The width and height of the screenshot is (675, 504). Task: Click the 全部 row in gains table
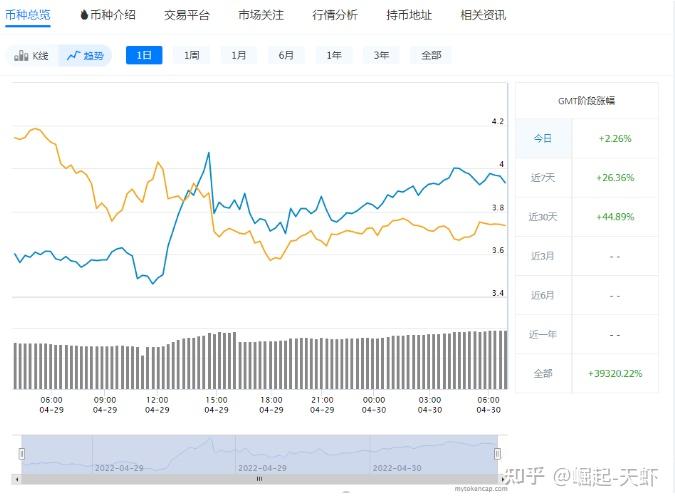click(587, 373)
